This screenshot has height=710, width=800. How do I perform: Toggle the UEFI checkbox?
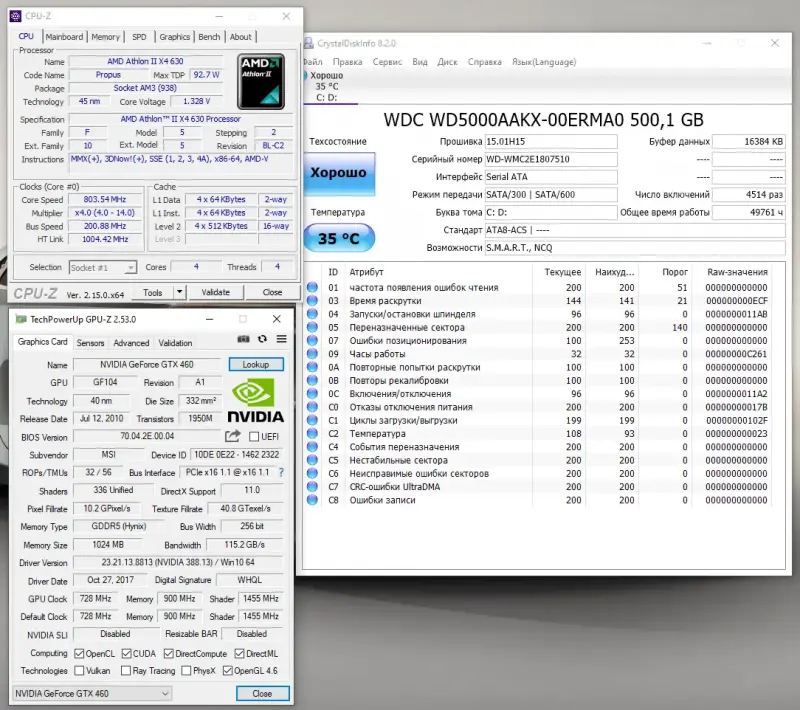coord(254,437)
